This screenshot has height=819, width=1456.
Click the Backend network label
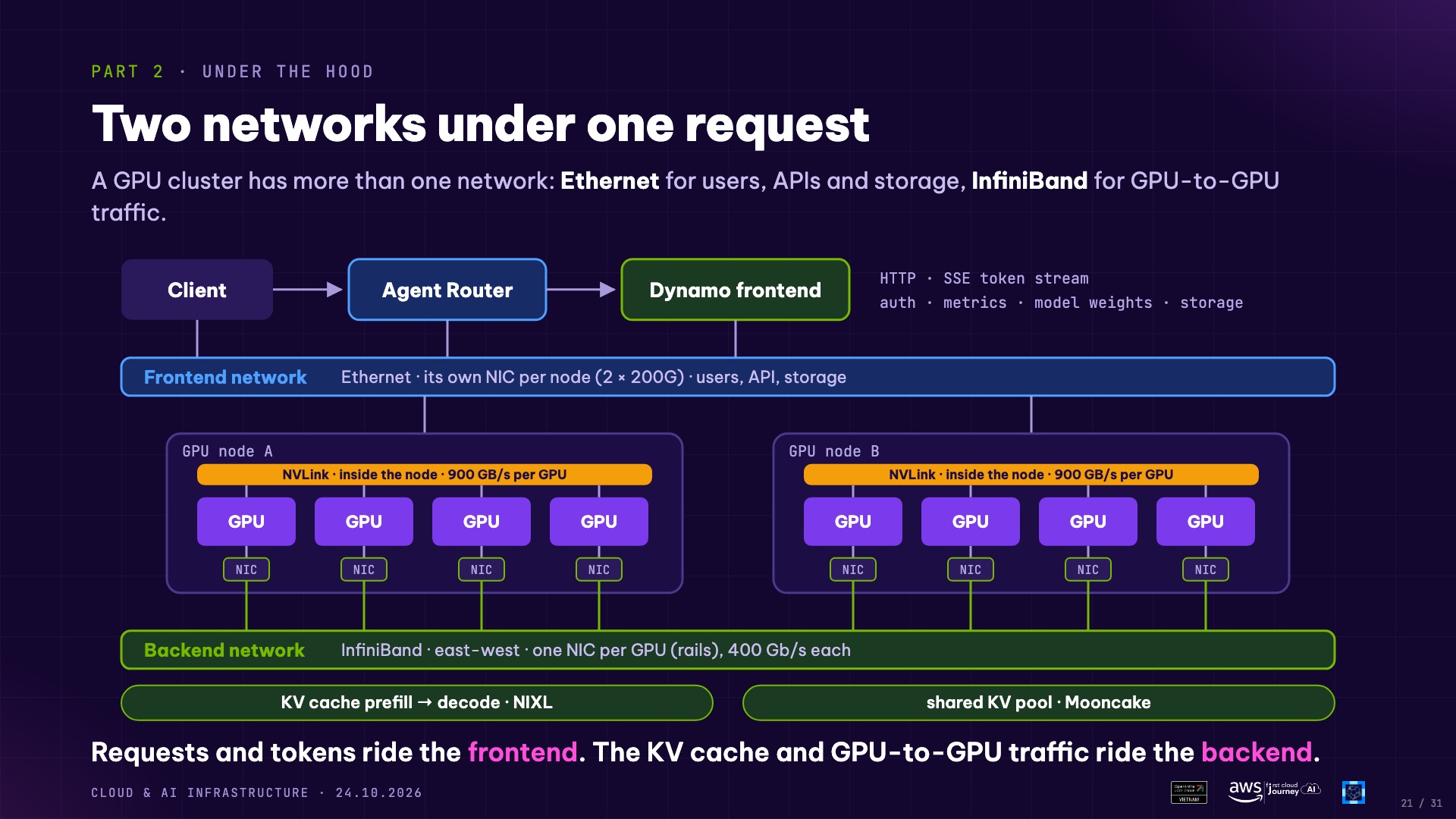[224, 650]
